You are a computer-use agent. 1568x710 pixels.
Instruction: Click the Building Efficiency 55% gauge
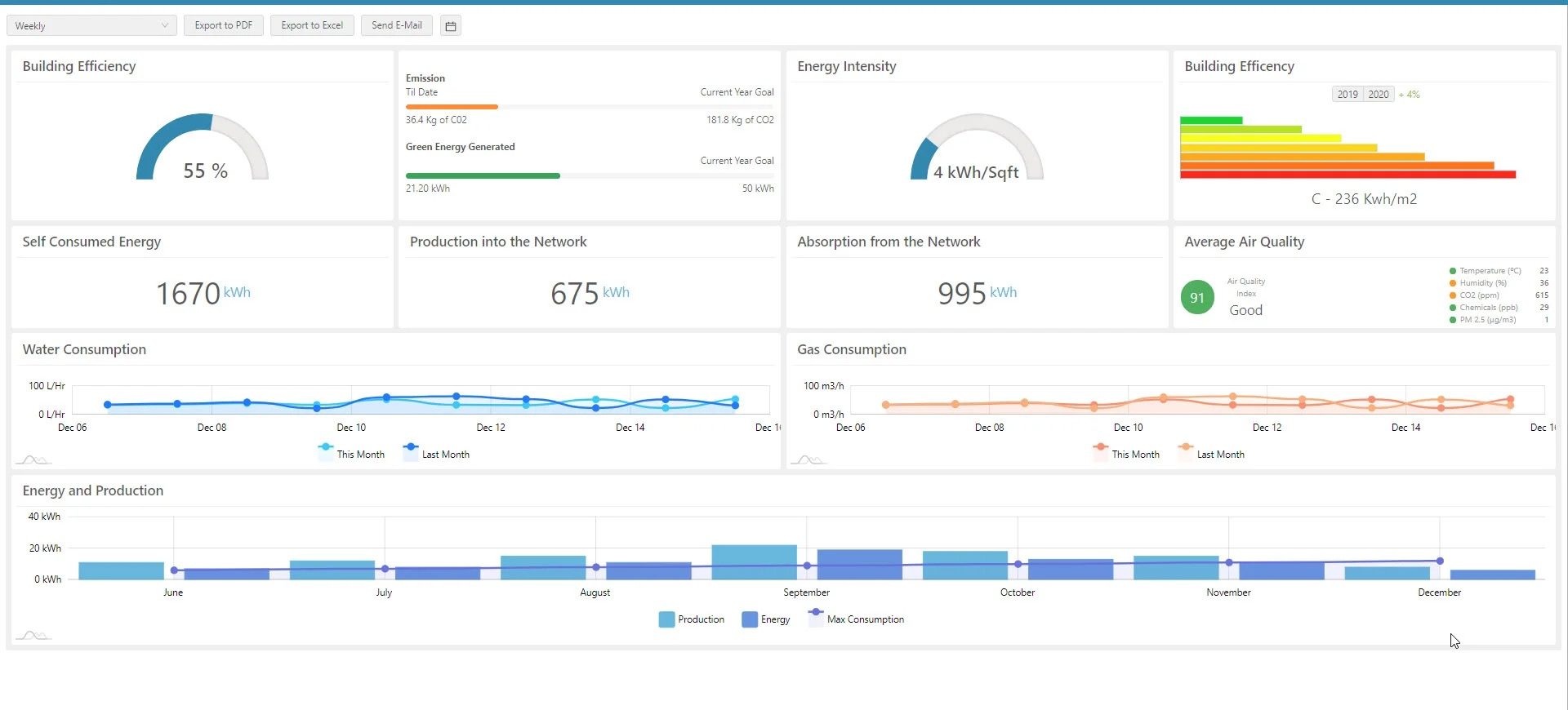[x=203, y=149]
